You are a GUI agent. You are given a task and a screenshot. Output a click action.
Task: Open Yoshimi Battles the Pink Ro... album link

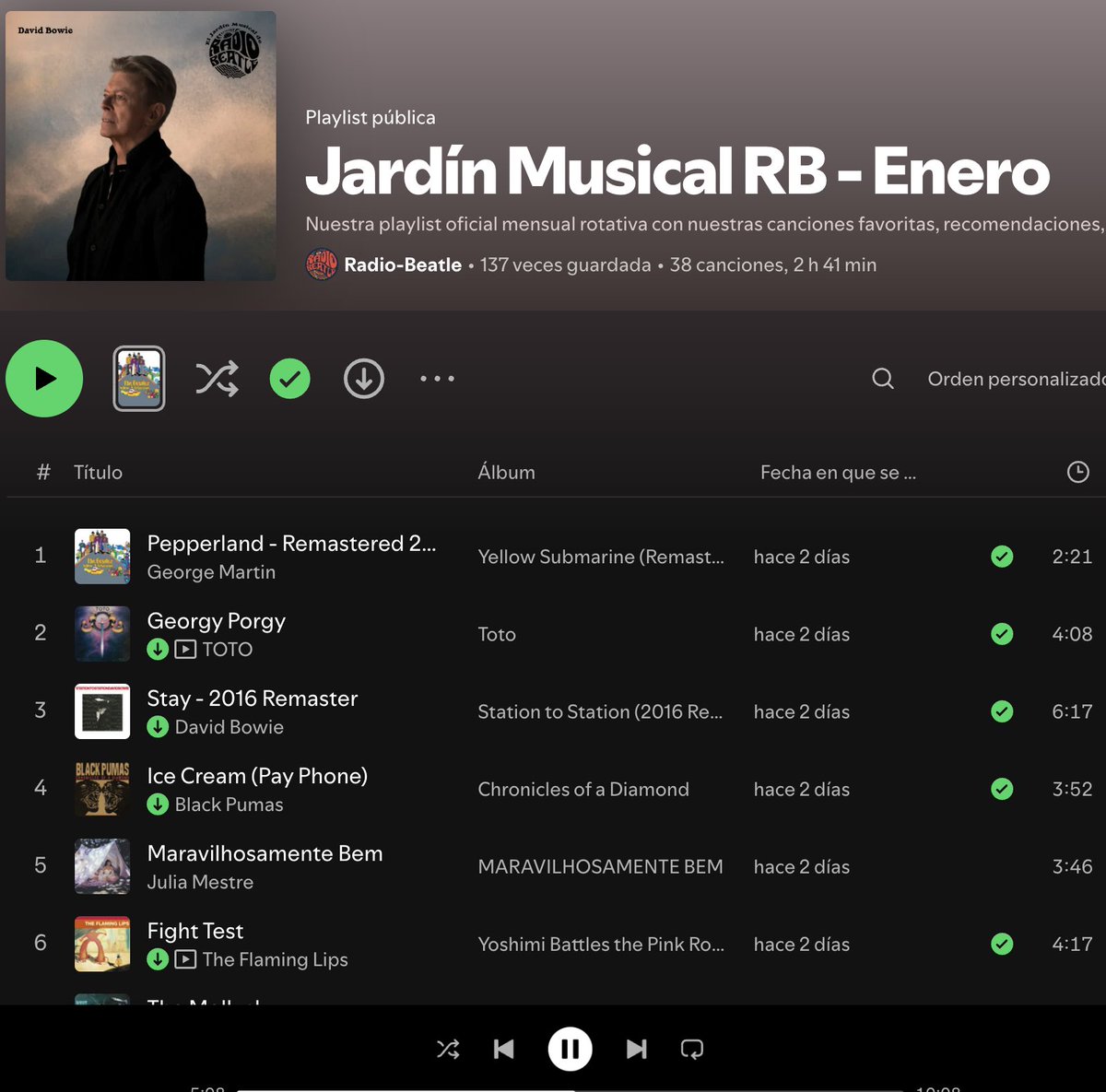tap(601, 944)
